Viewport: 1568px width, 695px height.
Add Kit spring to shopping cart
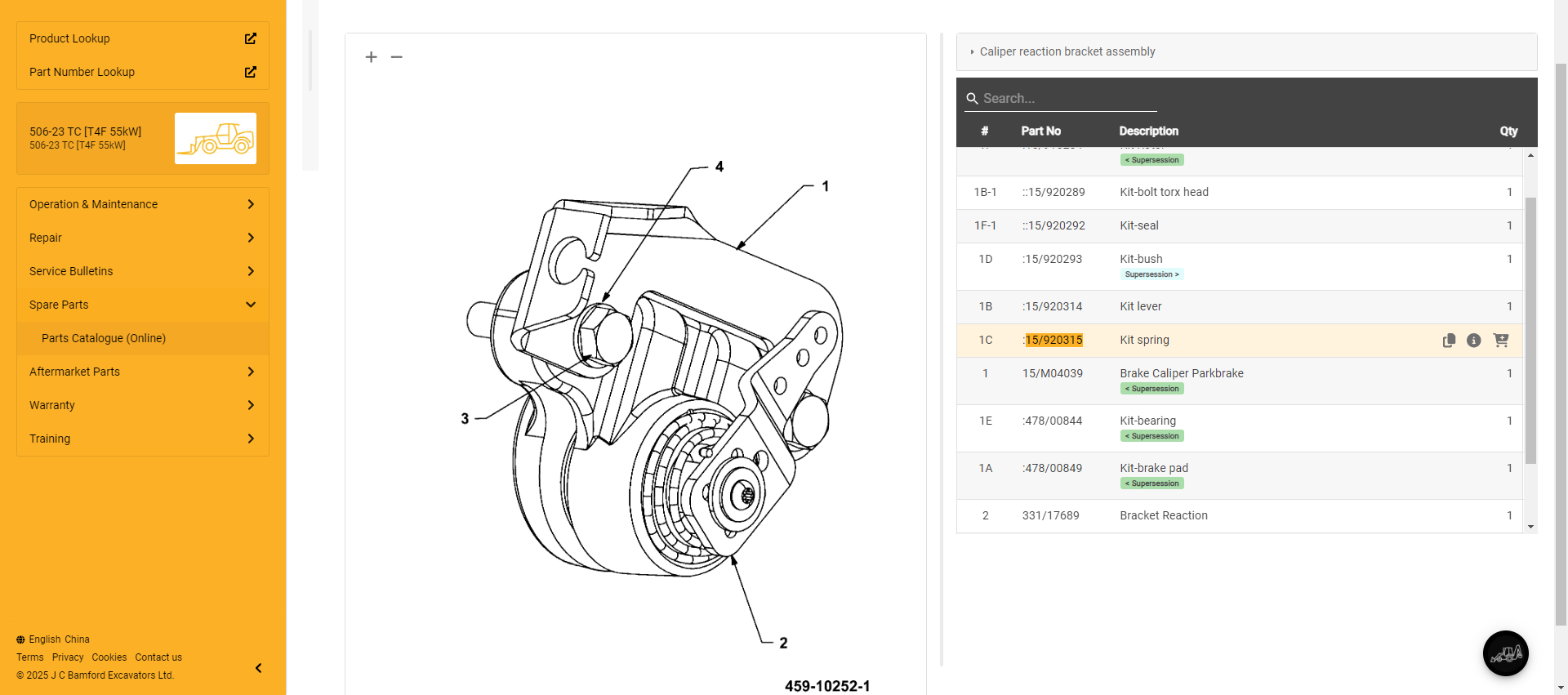coord(1500,341)
